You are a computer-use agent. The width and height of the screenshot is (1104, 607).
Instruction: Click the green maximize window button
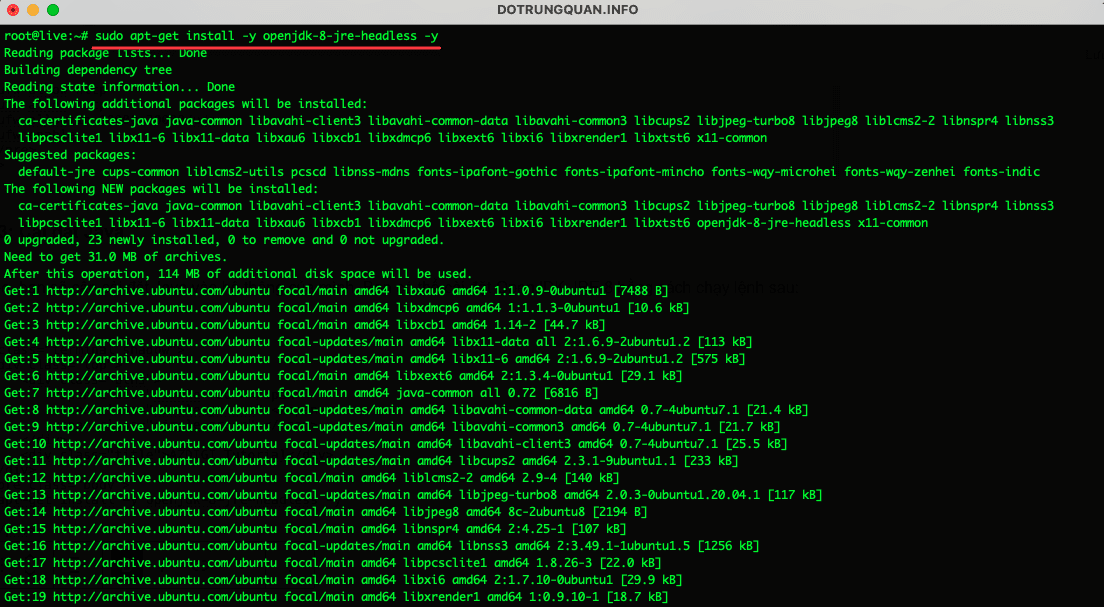pos(52,10)
